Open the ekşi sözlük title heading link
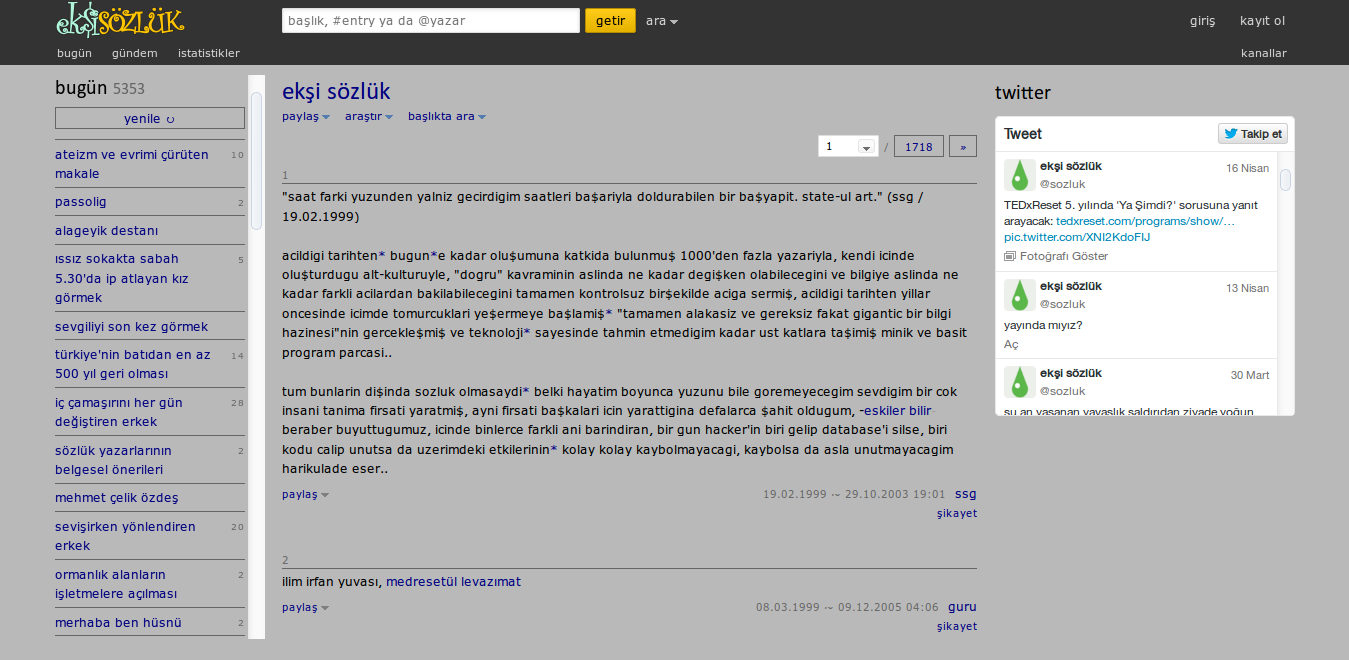 click(x=336, y=91)
